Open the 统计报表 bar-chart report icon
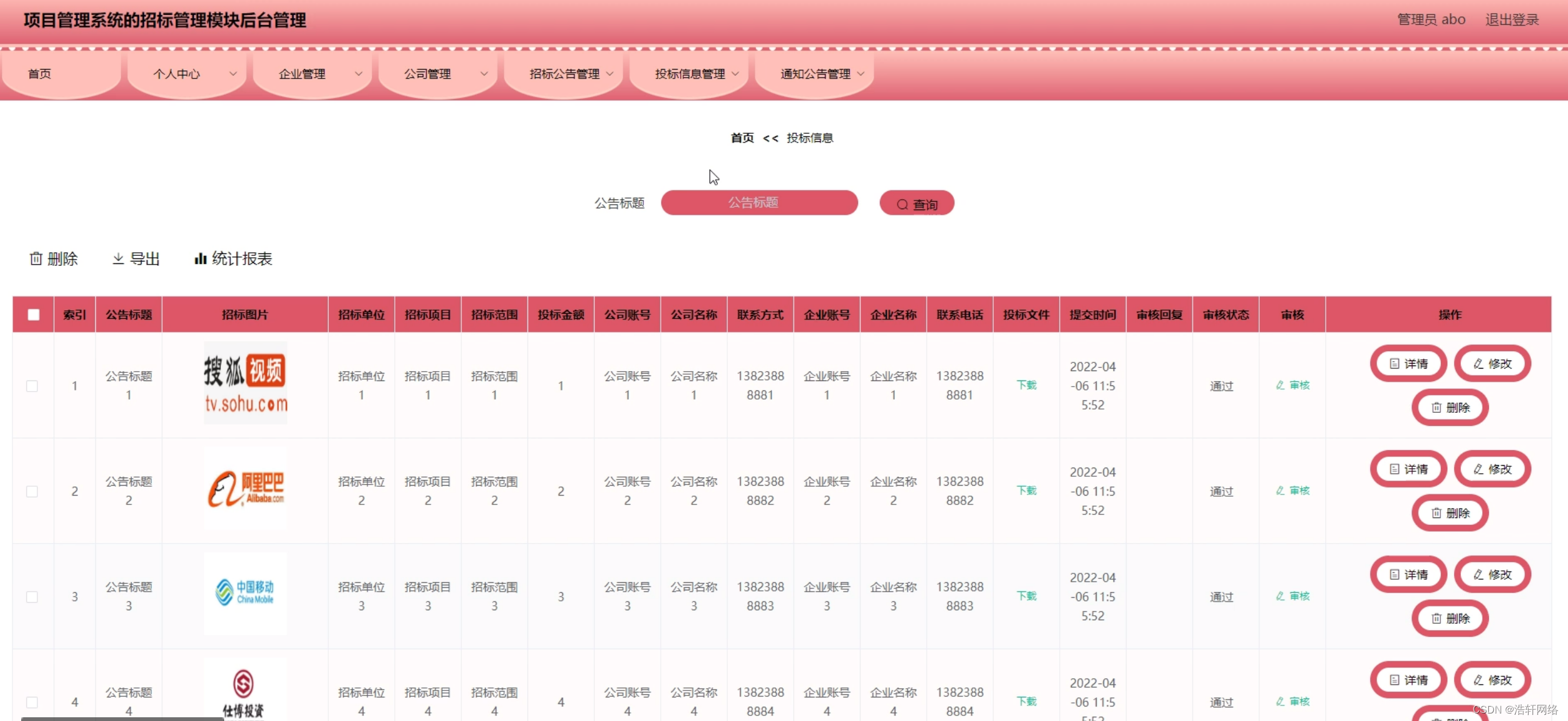 (x=201, y=258)
